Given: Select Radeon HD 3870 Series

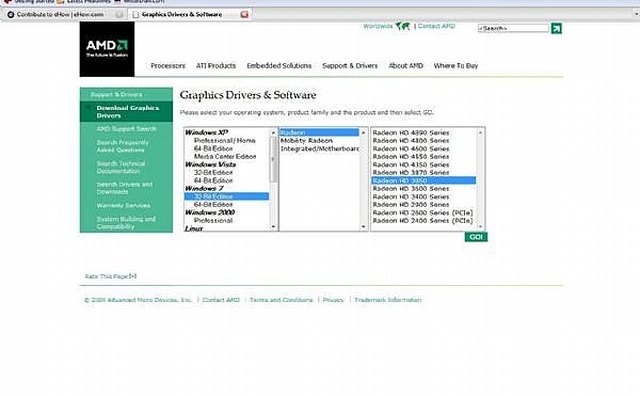Looking at the screenshot, I should pos(411,172).
